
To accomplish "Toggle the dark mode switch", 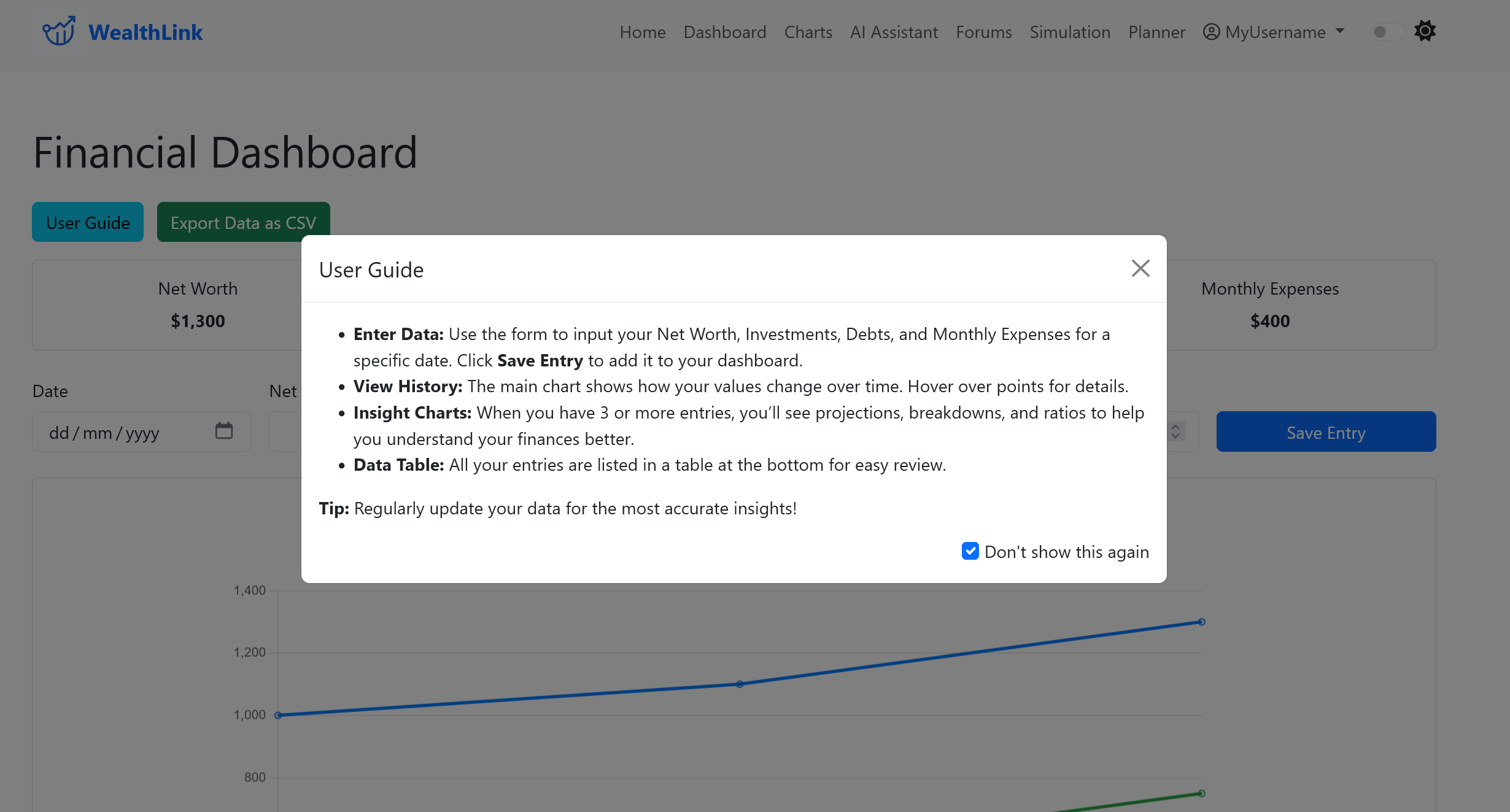I will click(x=1387, y=32).
